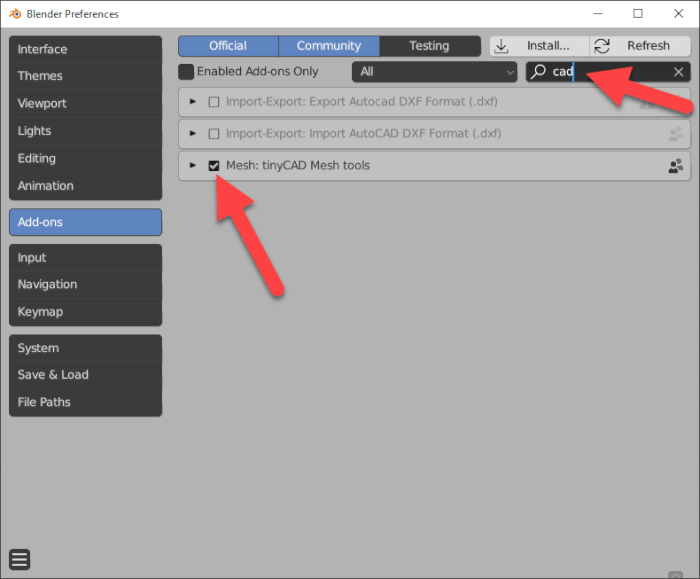Go to Navigation preferences
This screenshot has height=579, width=700.
(85, 284)
